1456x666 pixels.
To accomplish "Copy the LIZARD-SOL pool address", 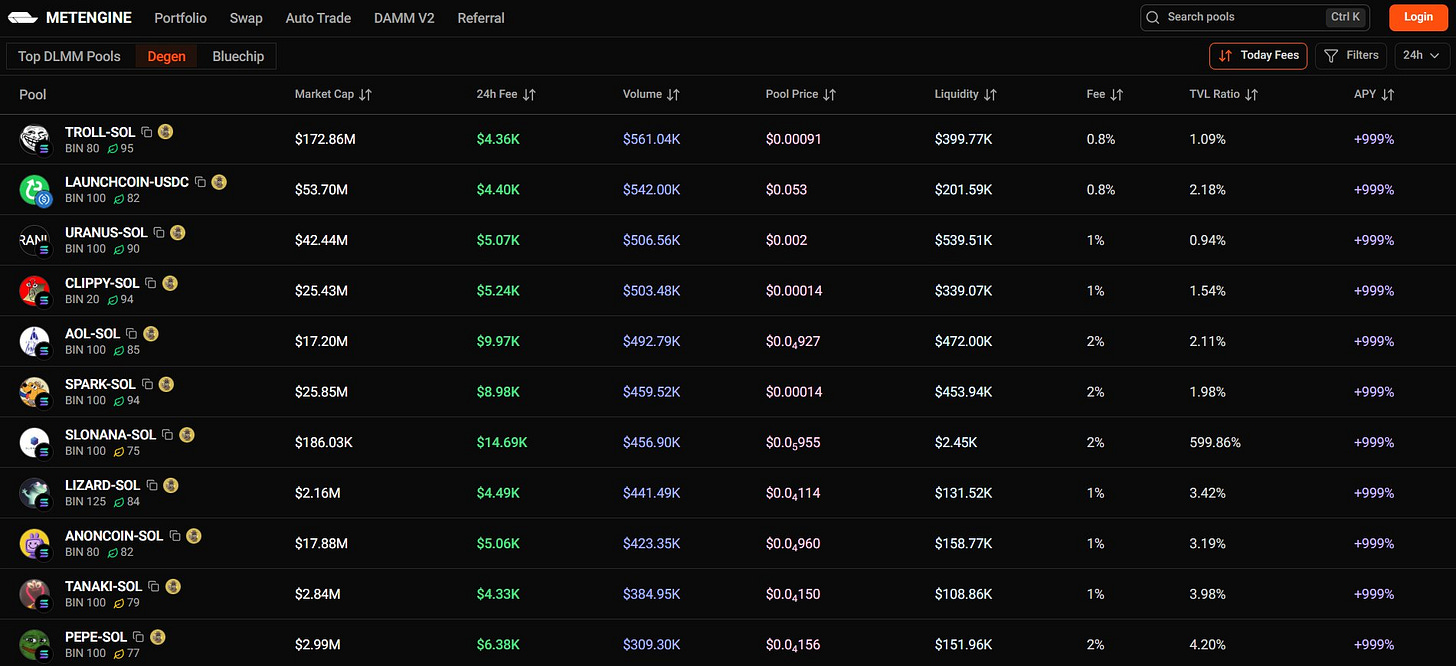I will tap(152, 486).
